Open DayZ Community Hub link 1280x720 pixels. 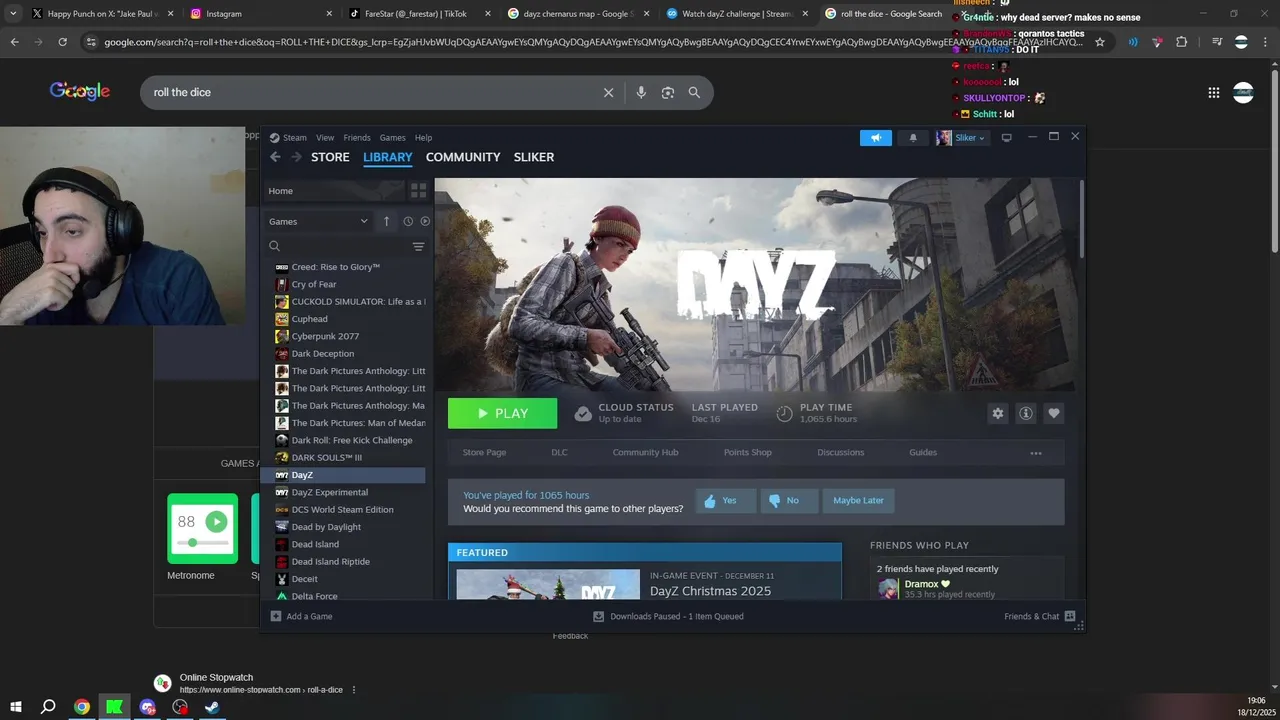(645, 453)
